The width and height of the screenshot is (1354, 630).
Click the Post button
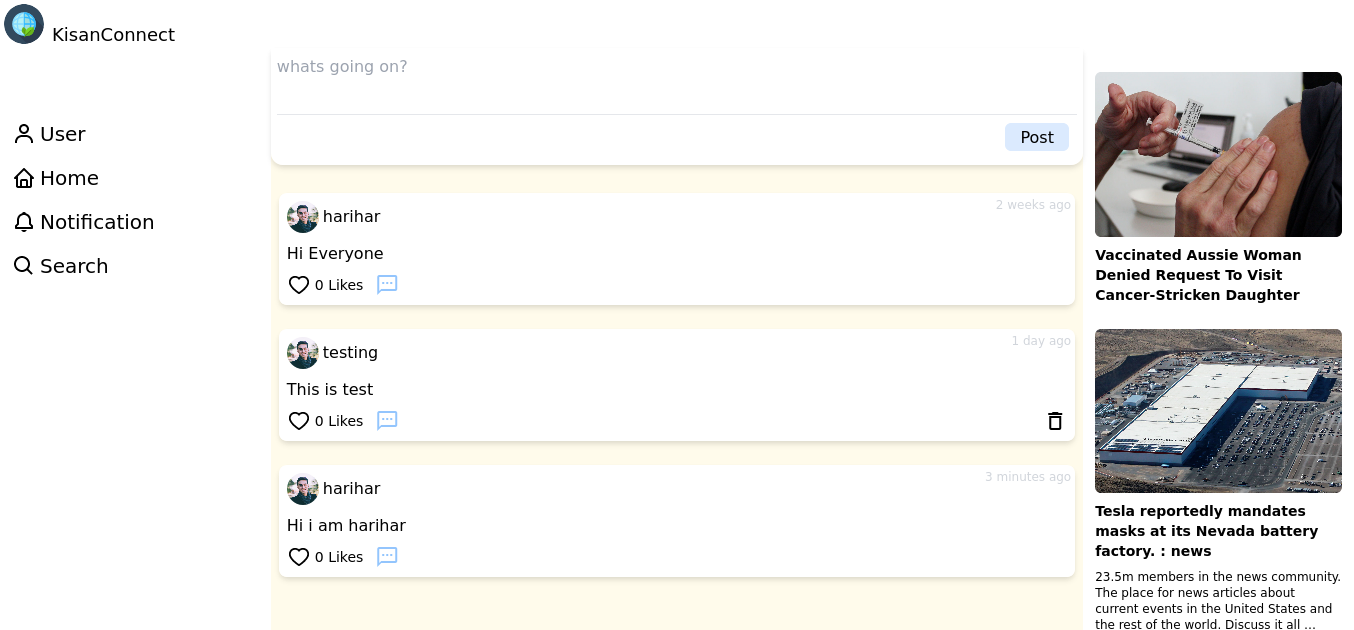click(1036, 137)
